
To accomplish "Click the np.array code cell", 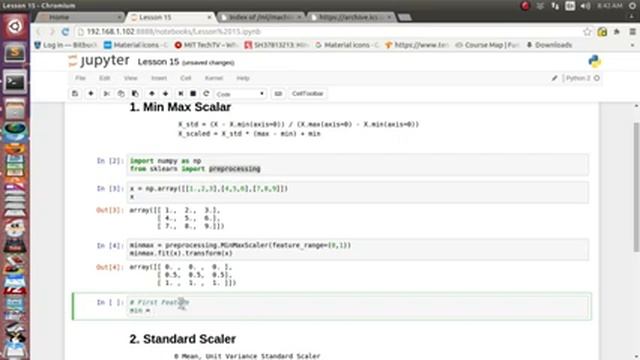I will click(x=358, y=192).
